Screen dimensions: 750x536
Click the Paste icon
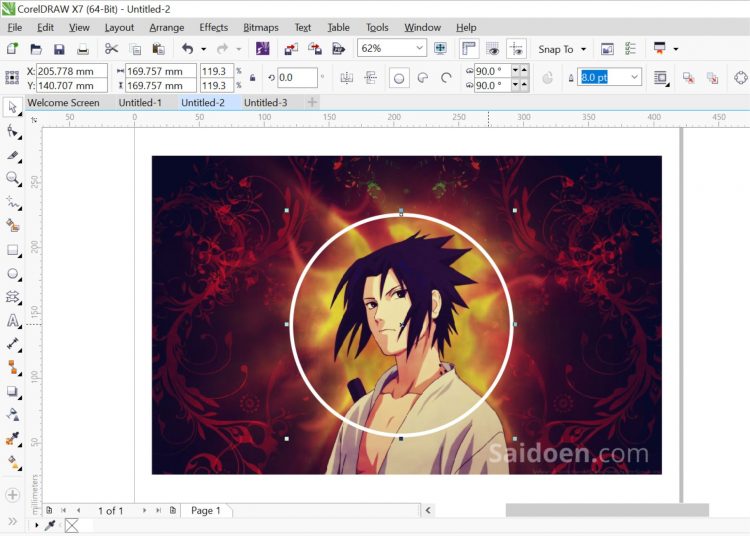(158, 49)
